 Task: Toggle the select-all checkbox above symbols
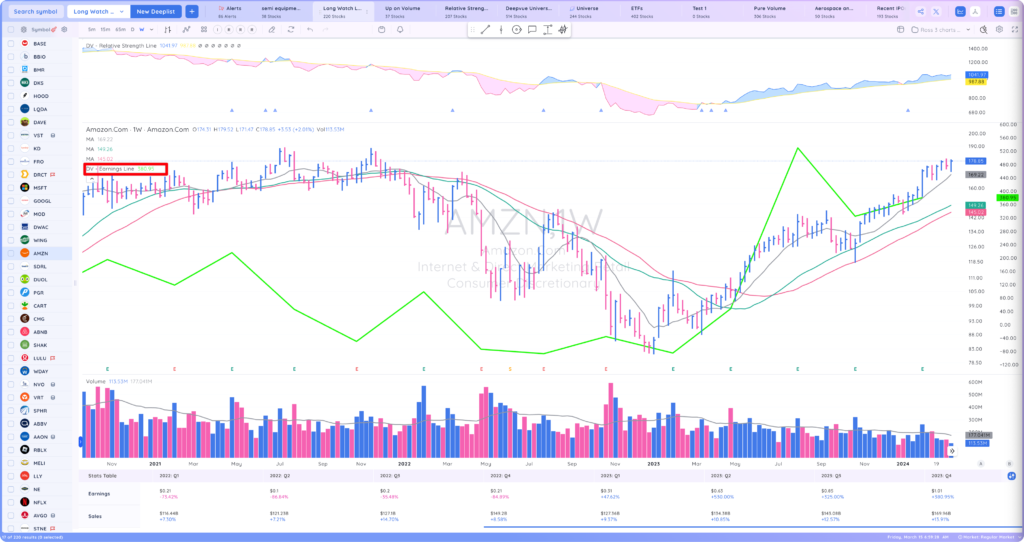point(10,29)
